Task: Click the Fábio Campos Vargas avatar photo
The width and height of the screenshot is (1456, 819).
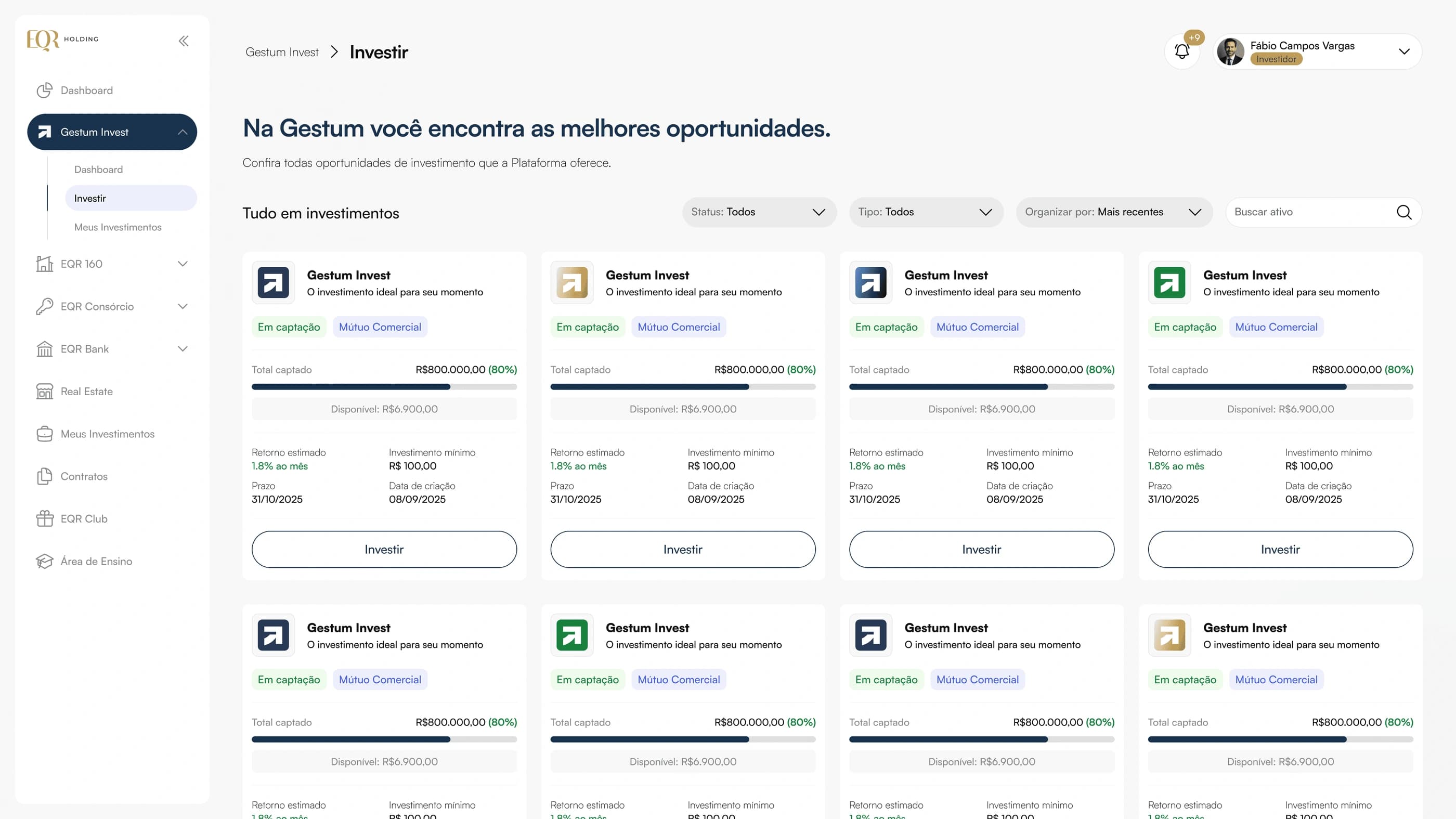Action: pyautogui.click(x=1230, y=51)
